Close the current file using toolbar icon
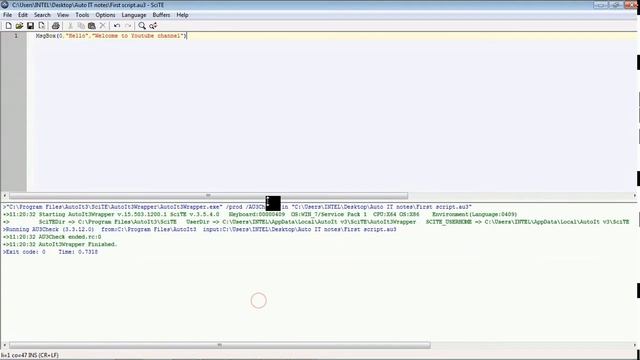640x360 pixels. [42, 26]
